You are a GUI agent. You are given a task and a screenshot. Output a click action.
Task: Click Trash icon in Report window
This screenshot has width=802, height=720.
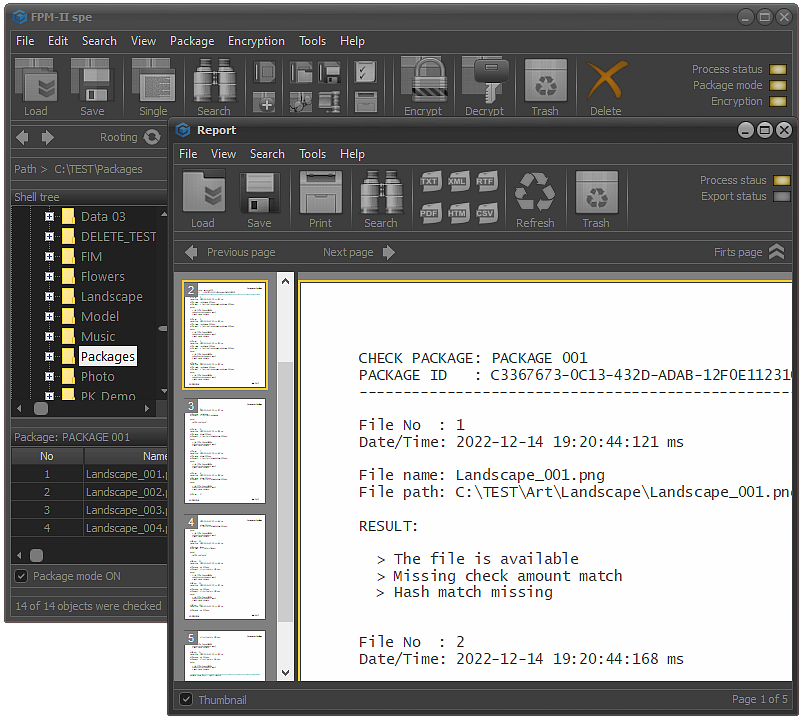click(596, 192)
